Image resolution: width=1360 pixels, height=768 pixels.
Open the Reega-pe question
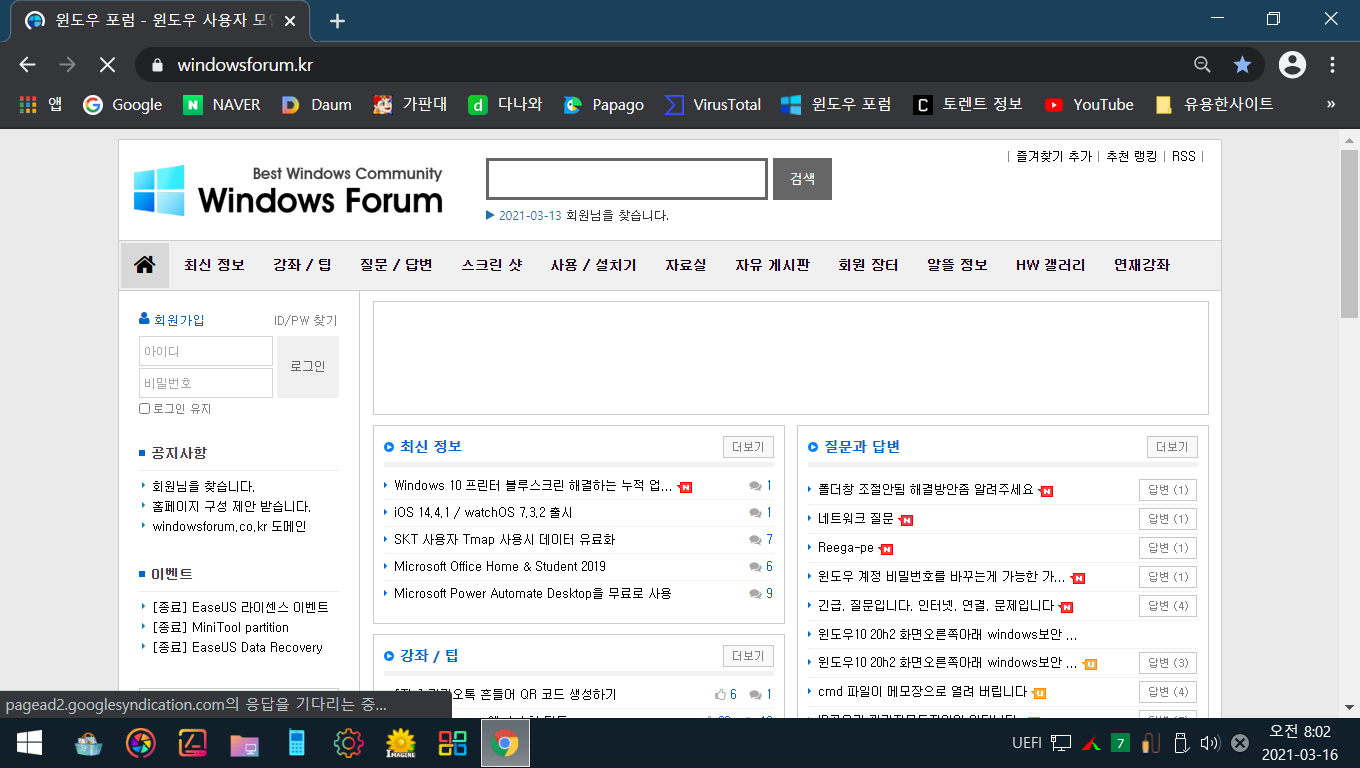[845, 548]
